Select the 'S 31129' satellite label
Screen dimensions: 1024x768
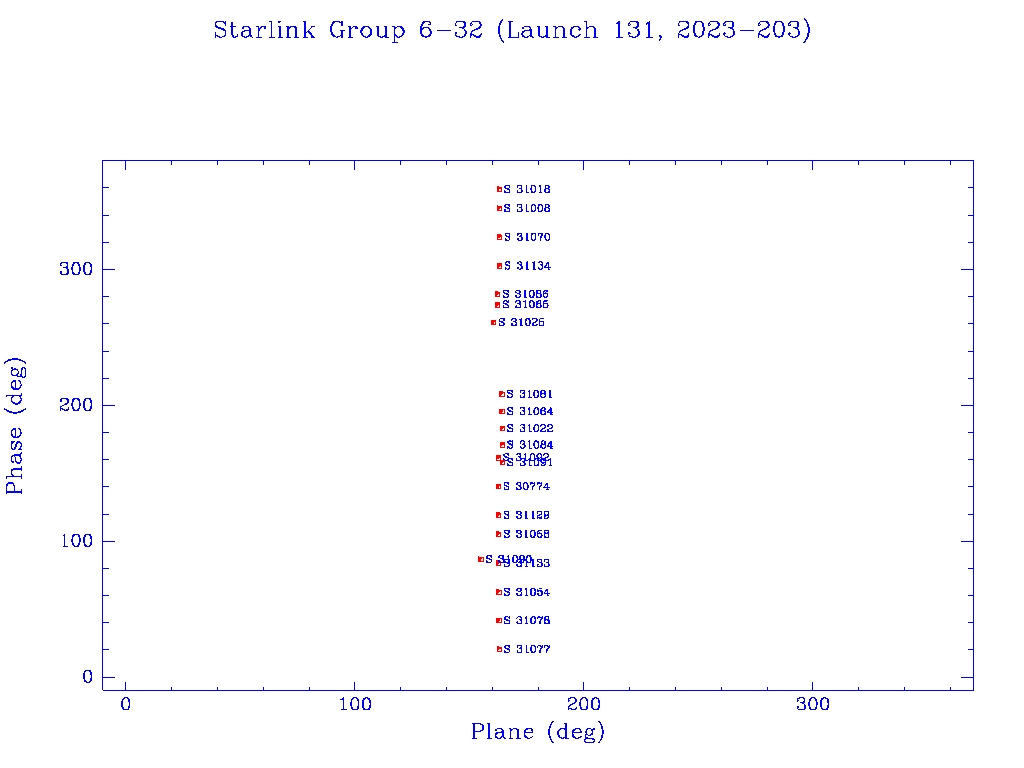526,515
